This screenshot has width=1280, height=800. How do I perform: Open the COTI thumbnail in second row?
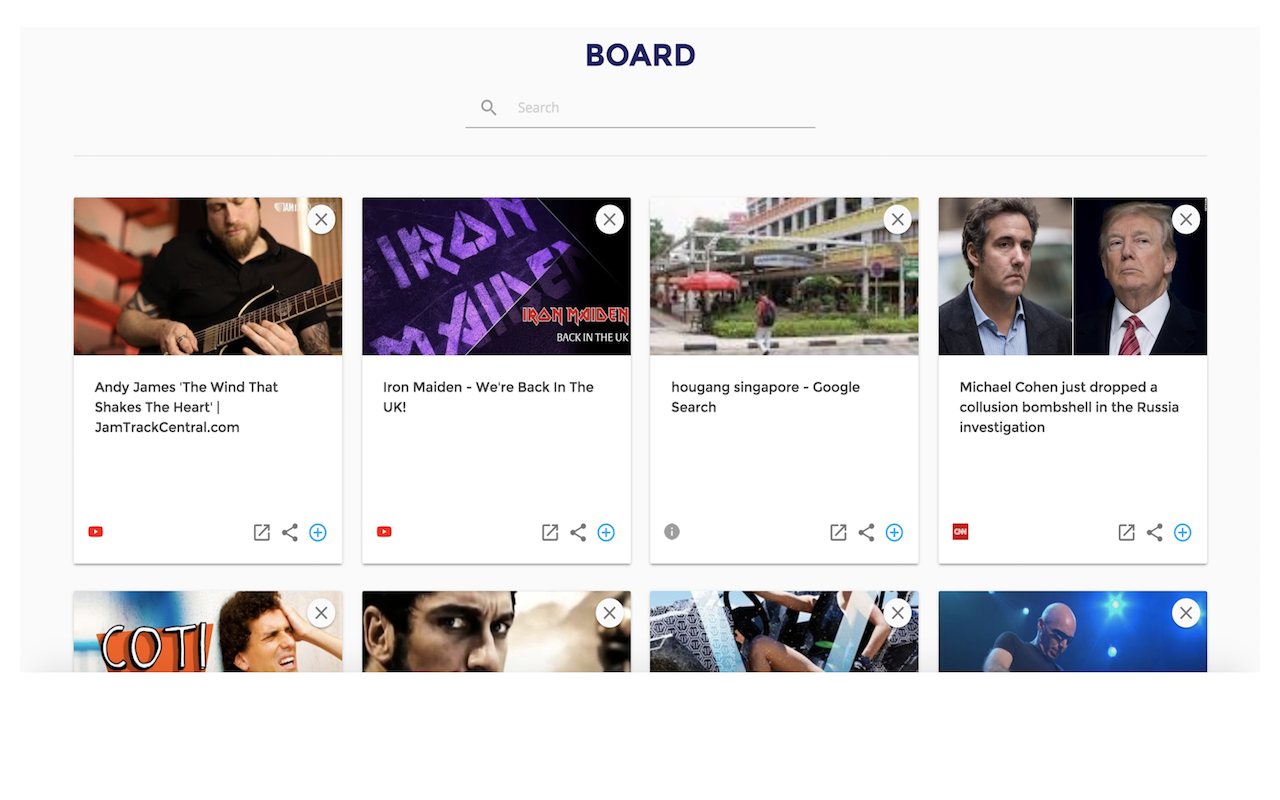tap(208, 631)
